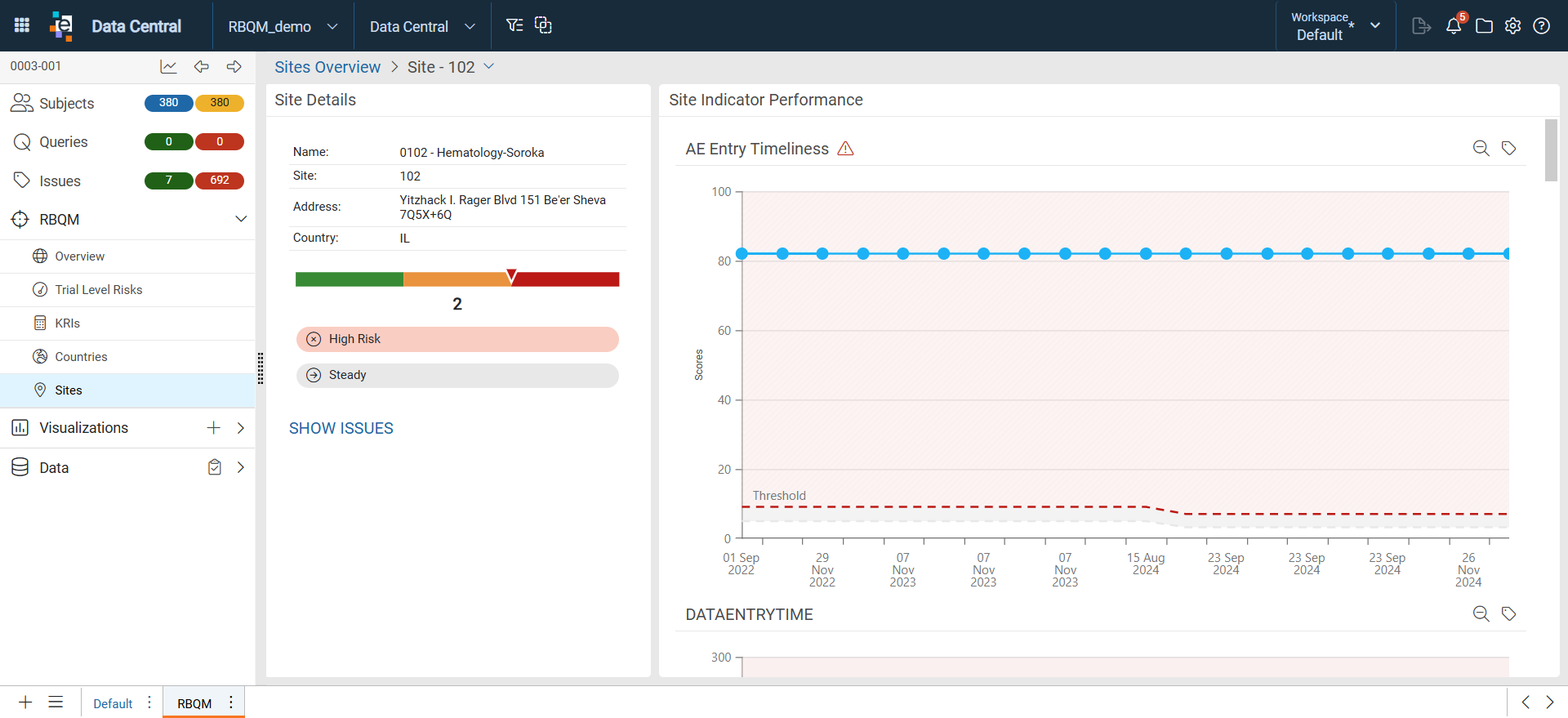Click the red segment of risk gauge
The image size is (1568, 718).
(x=565, y=279)
